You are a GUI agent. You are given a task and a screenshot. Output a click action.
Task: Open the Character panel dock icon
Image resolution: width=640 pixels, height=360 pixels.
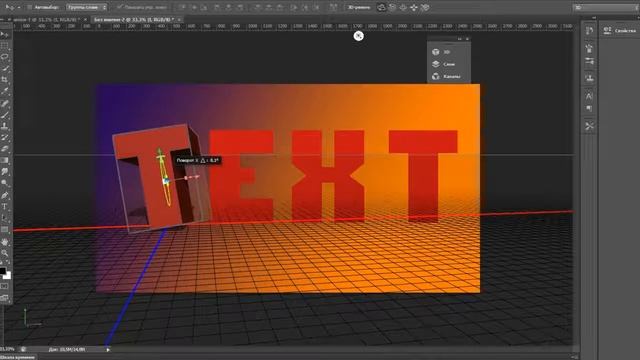click(x=589, y=96)
